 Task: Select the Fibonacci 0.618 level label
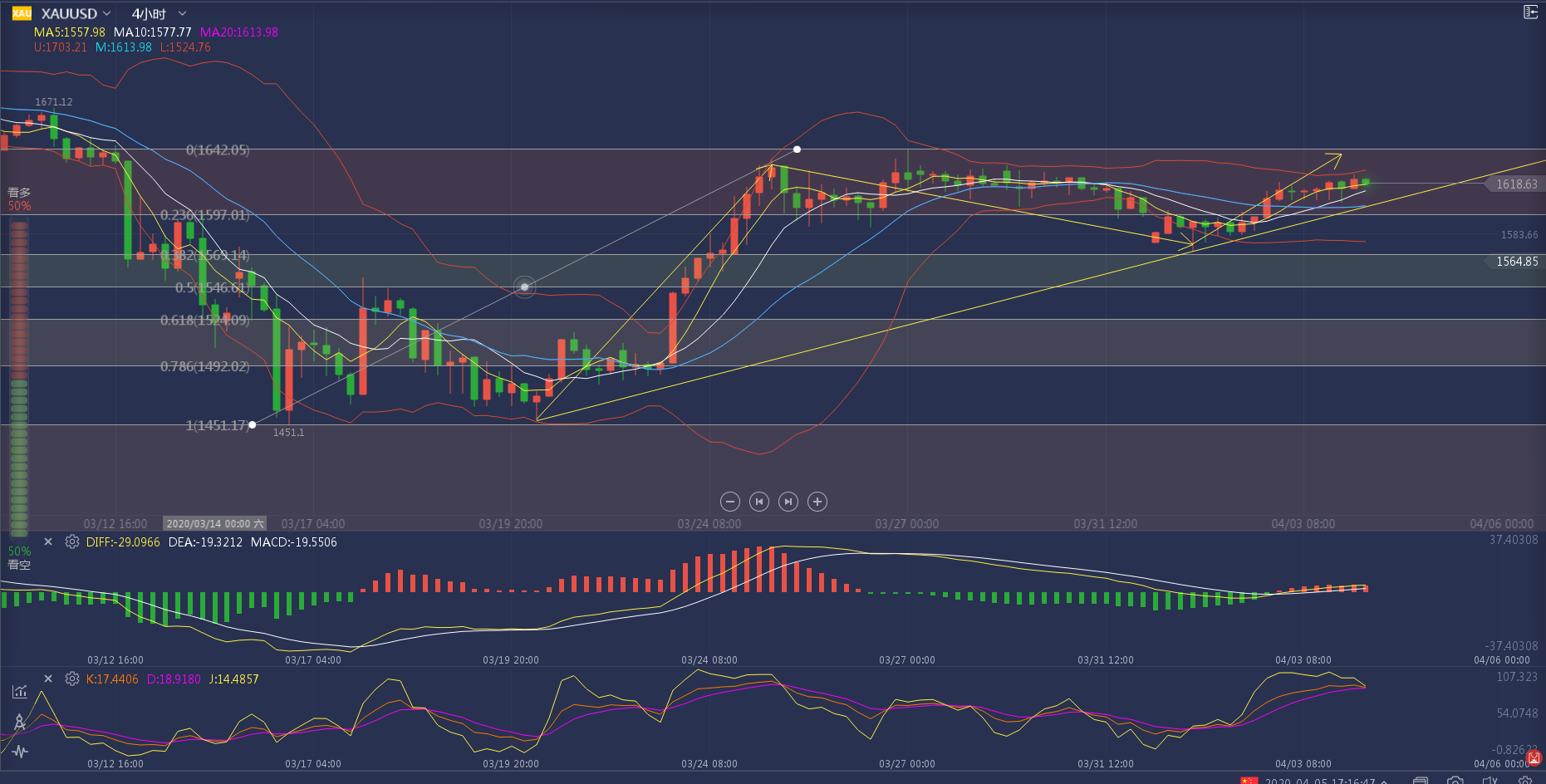[204, 320]
